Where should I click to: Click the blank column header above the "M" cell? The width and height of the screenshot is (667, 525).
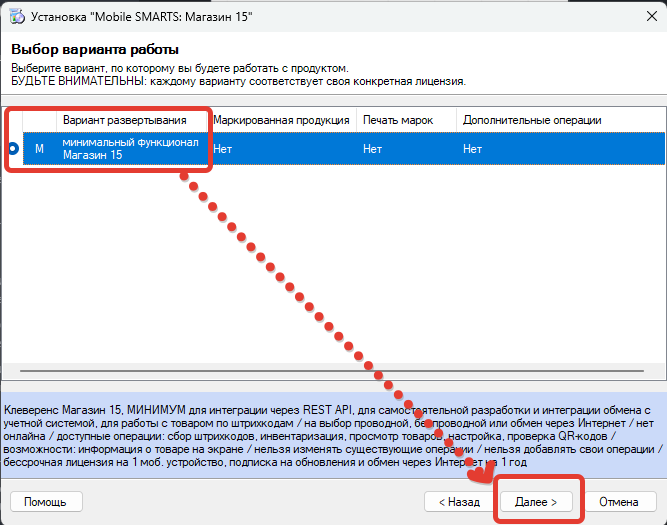[40, 120]
